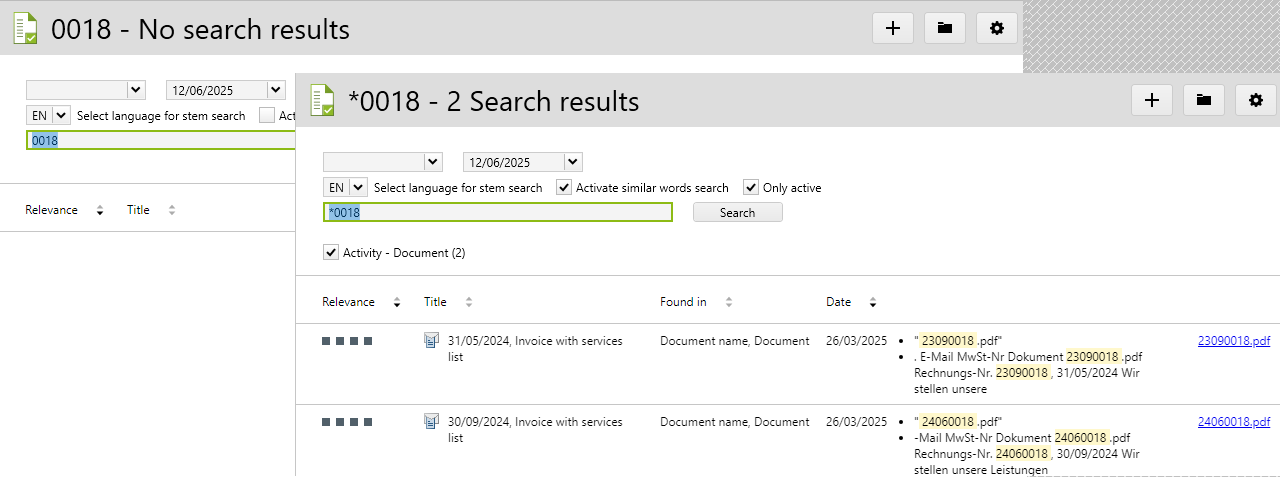
Task: Open the folder icon in the 'No search results' header
Action: click(x=945, y=29)
